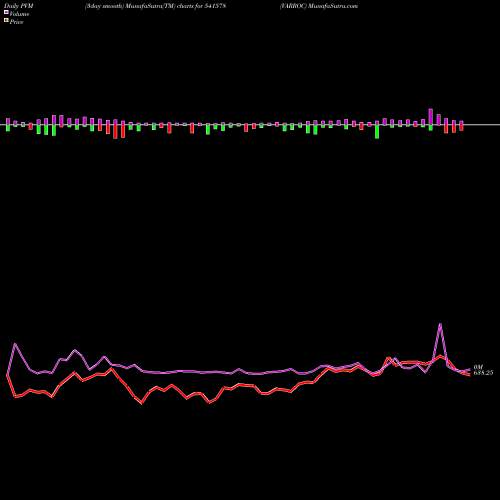Select the 'Volume' legend label

point(19,14)
